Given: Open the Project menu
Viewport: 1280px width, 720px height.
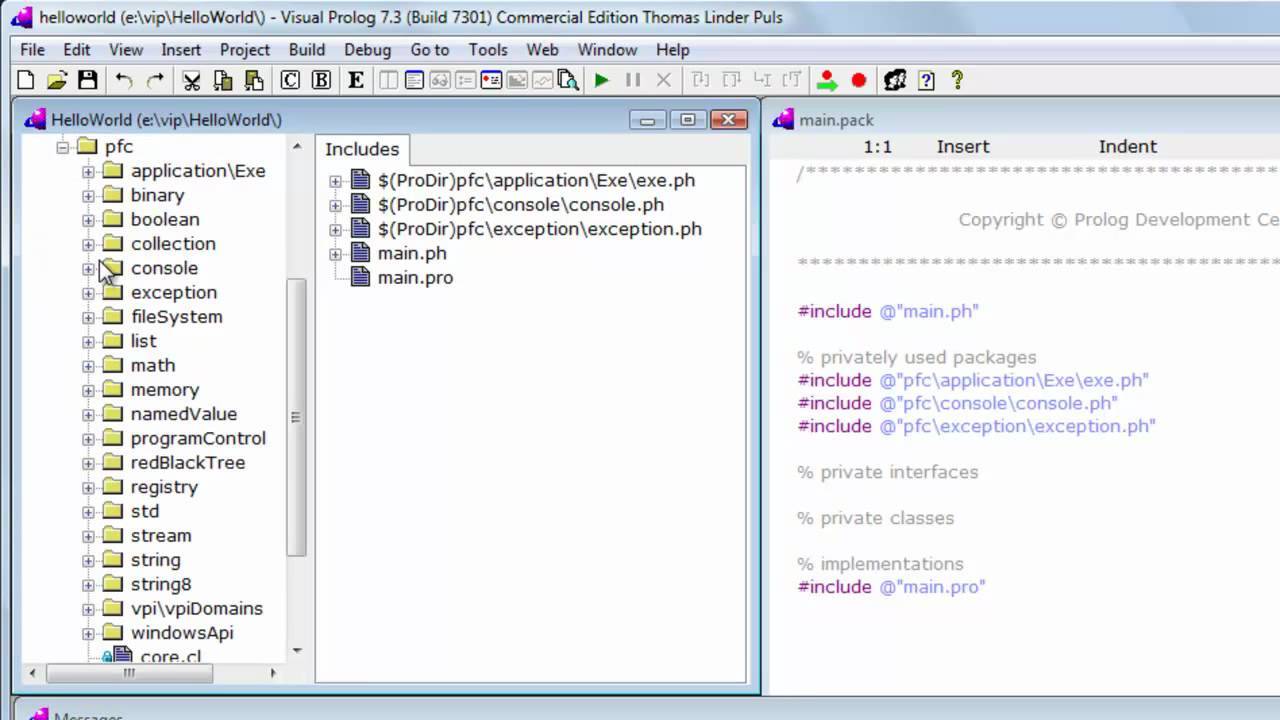Looking at the screenshot, I should 245,49.
